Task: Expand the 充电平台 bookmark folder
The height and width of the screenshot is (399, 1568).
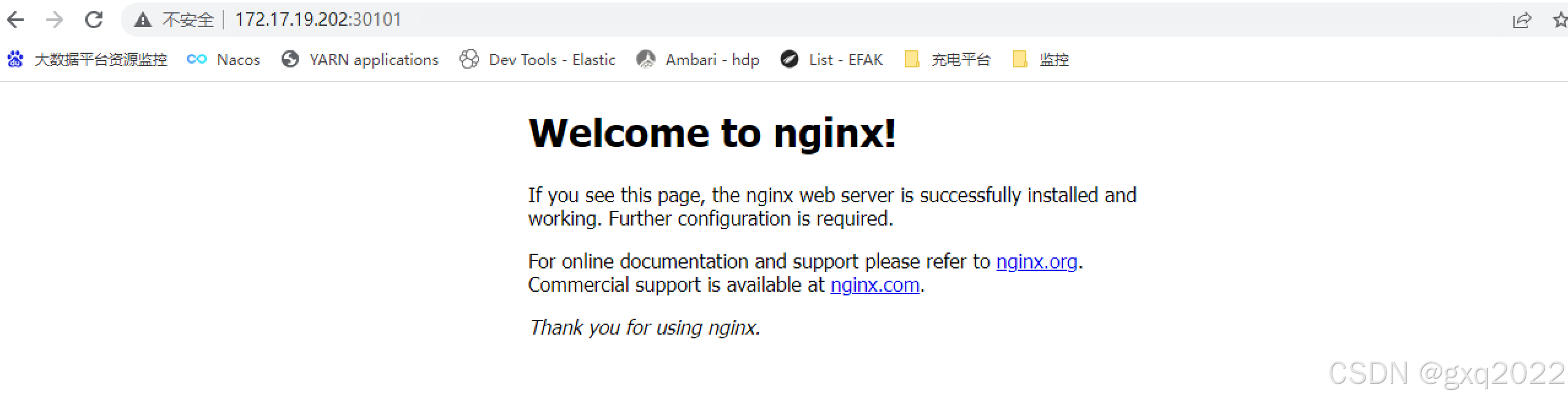Action: [948, 59]
